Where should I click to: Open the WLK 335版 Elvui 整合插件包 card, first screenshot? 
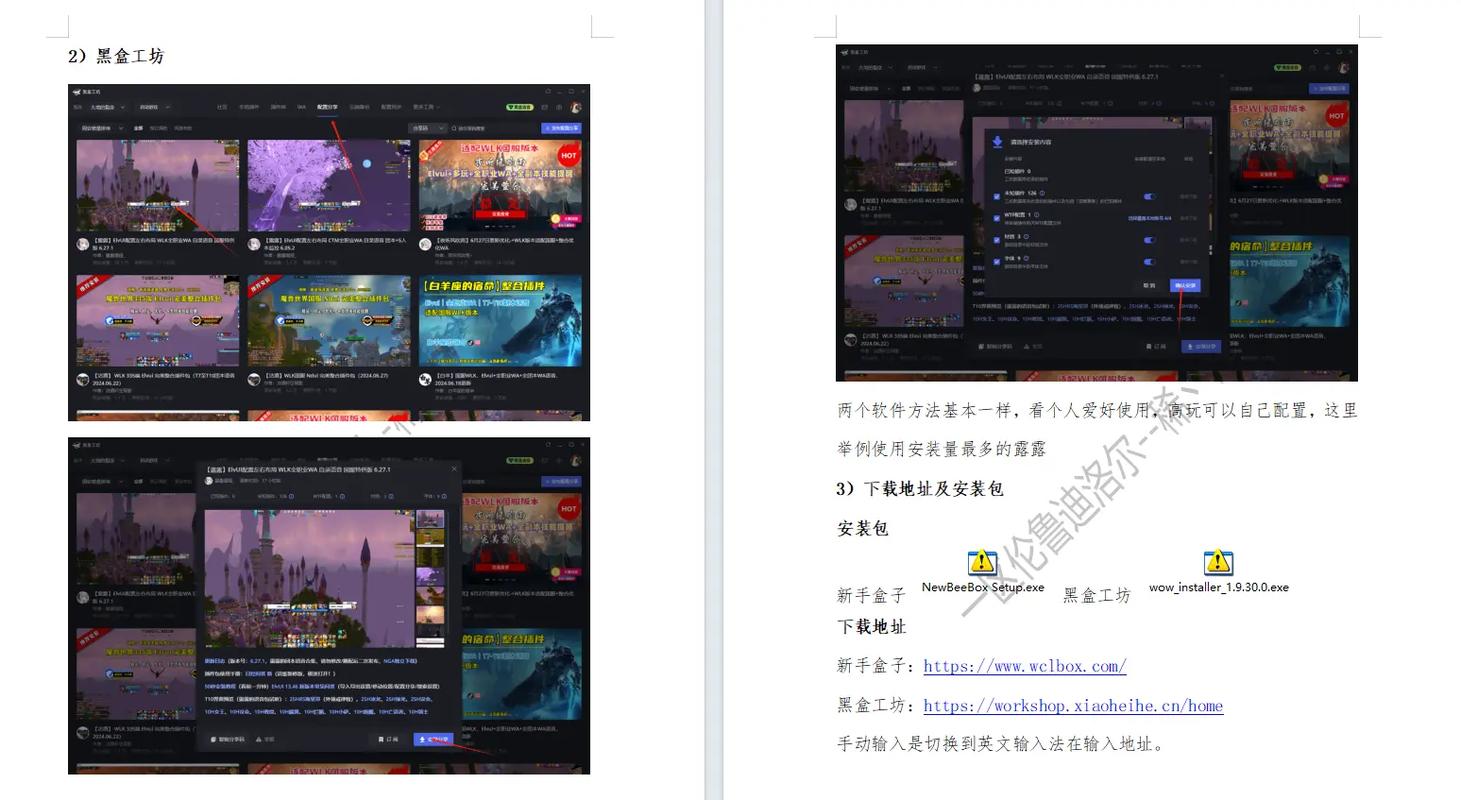point(158,321)
